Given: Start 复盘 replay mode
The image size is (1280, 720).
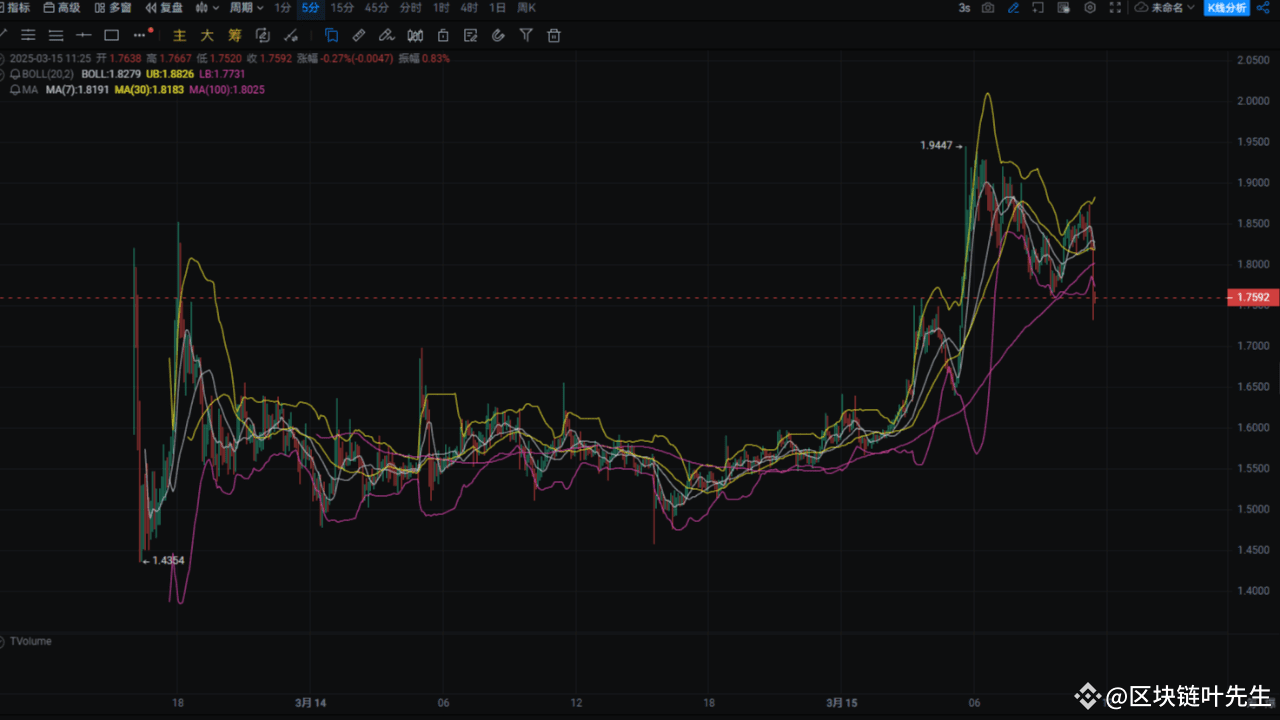Looking at the screenshot, I should 164,8.
